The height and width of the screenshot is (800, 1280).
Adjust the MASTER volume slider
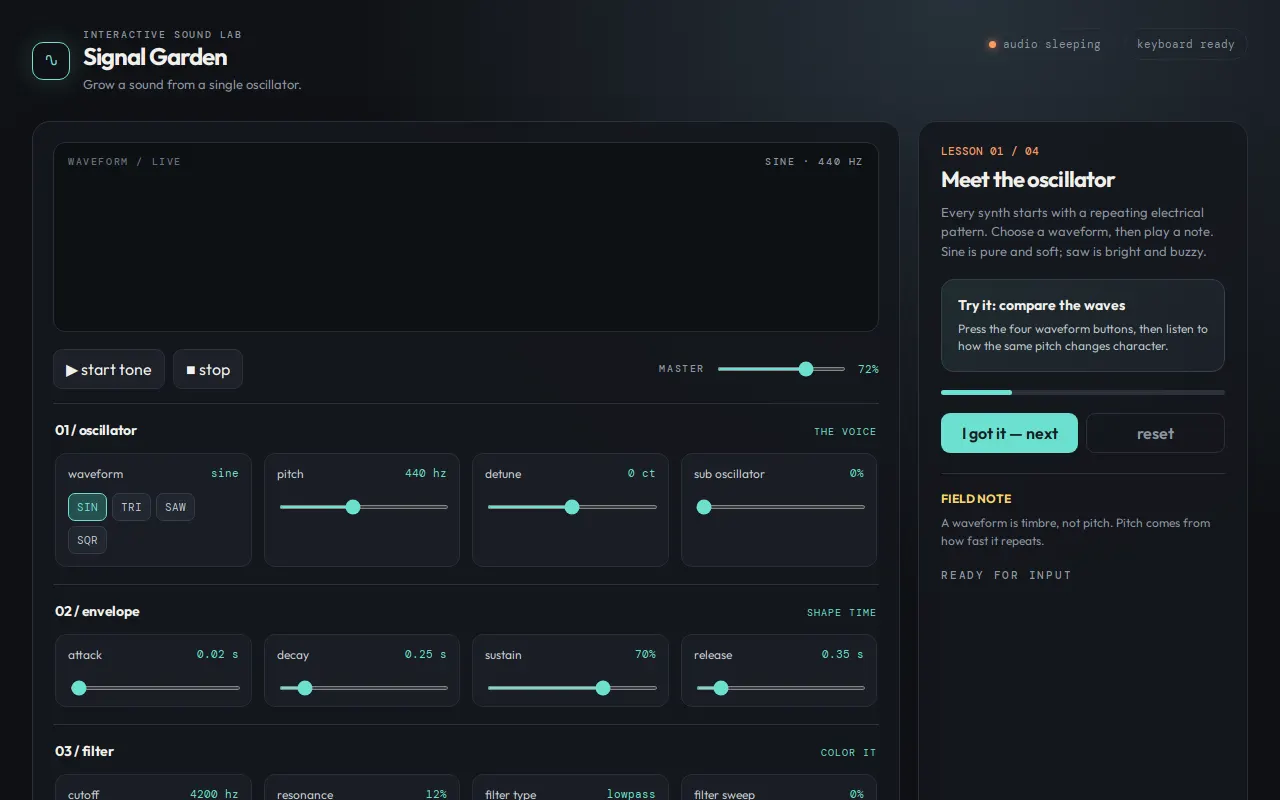(781, 369)
